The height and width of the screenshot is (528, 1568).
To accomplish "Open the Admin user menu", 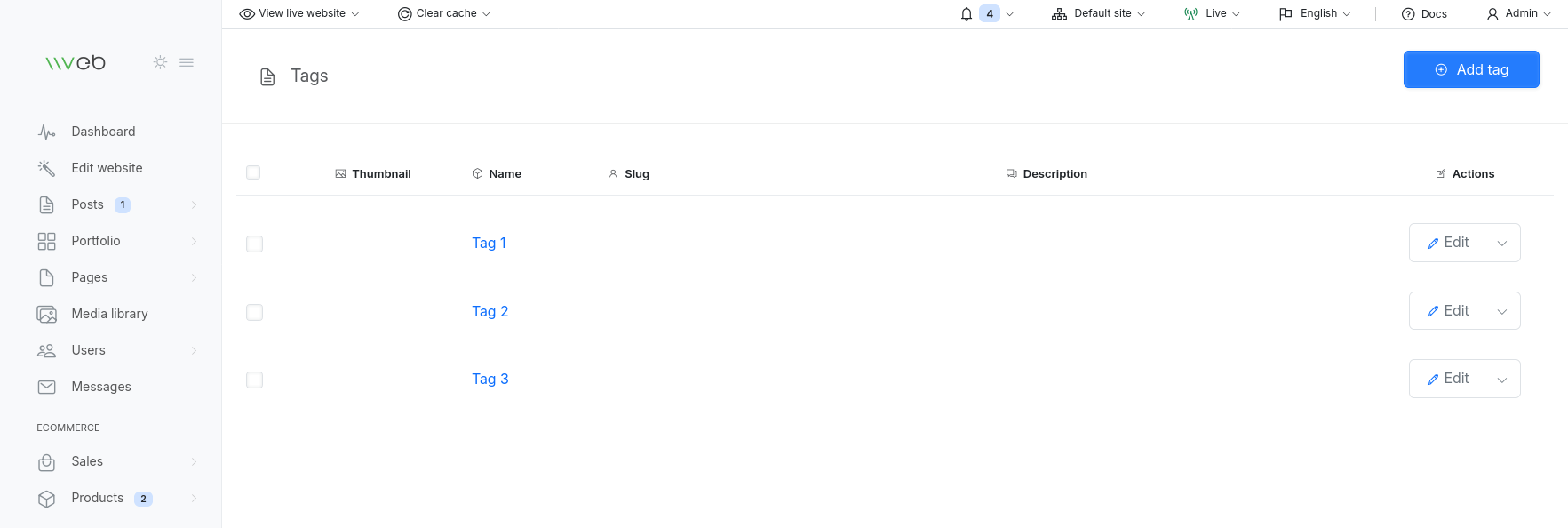I will coord(1519,13).
